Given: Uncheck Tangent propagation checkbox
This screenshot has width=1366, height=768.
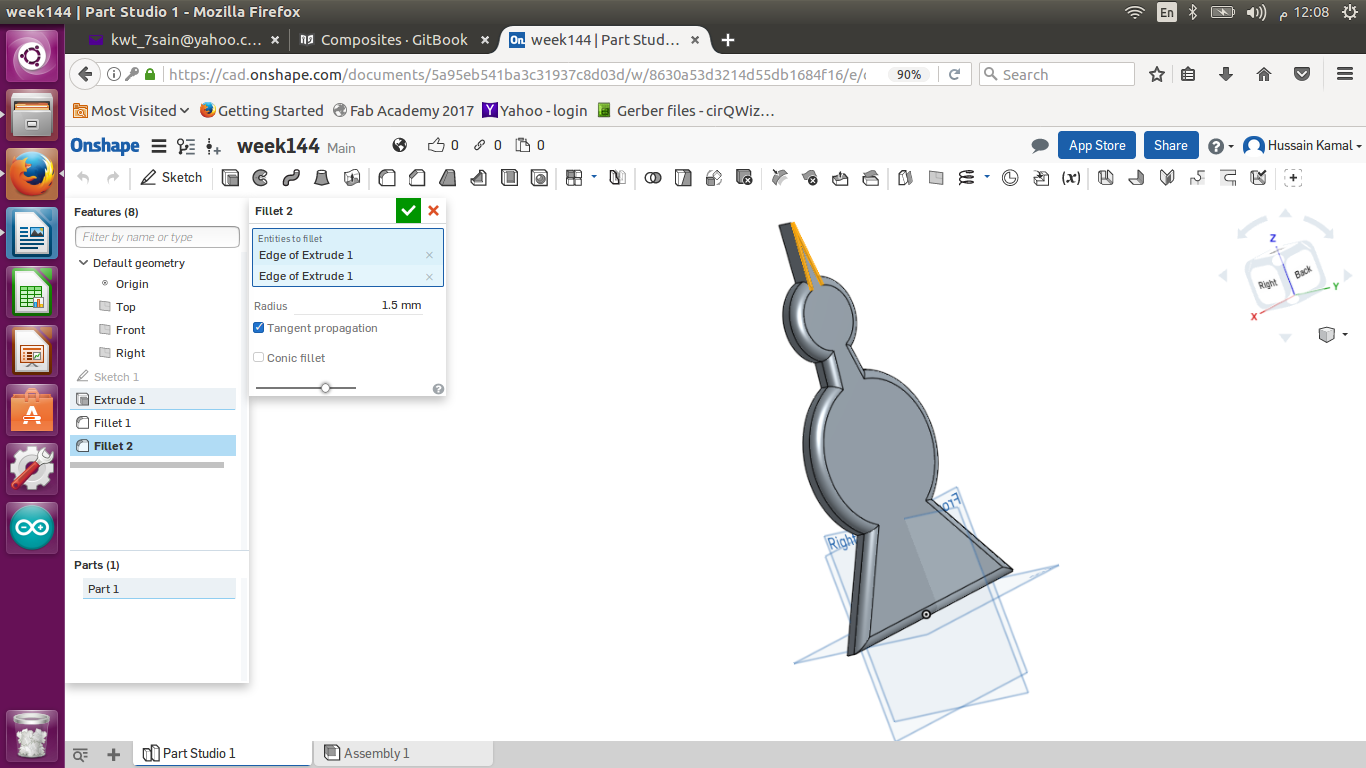Looking at the screenshot, I should click(259, 328).
